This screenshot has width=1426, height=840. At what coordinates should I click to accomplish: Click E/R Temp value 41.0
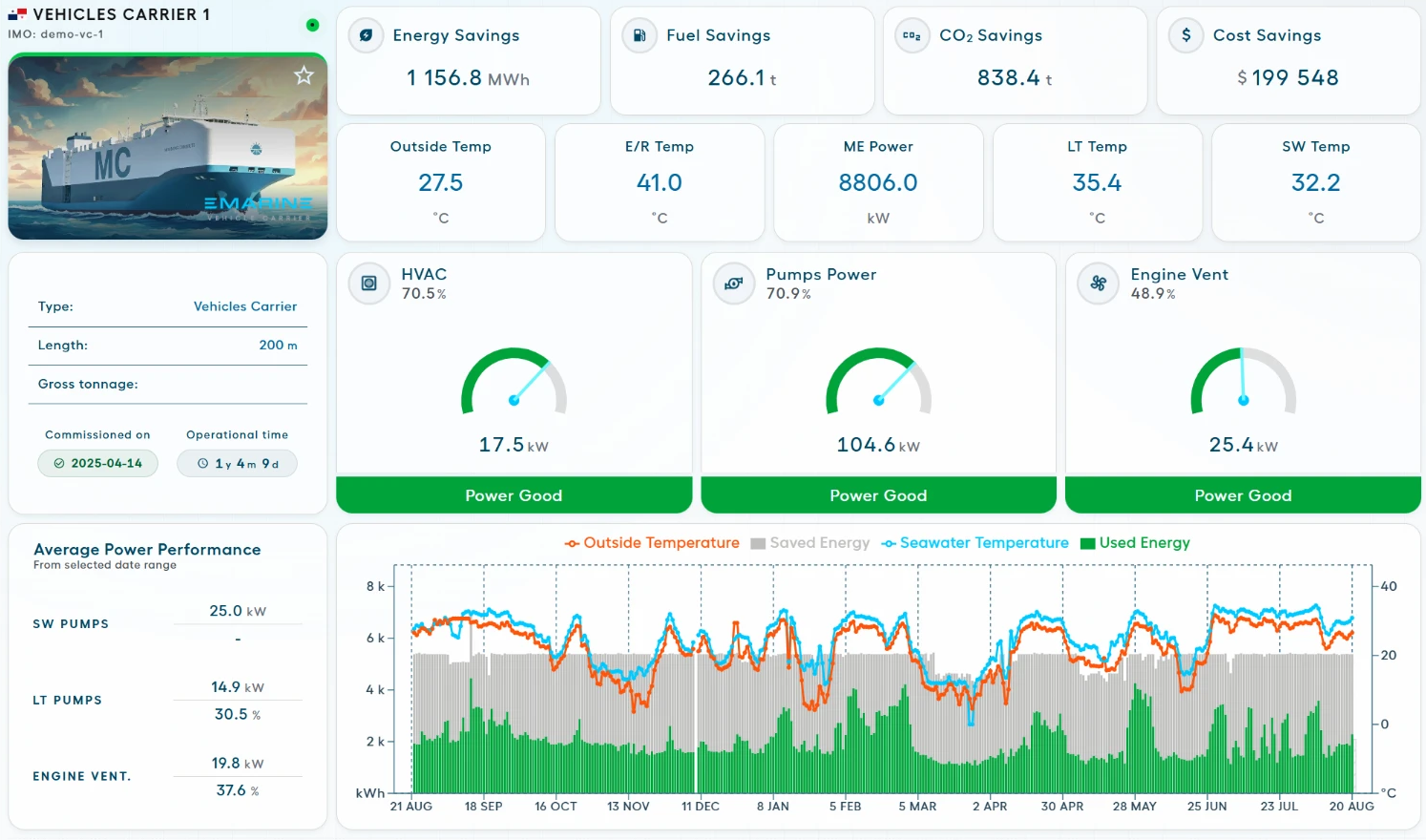(659, 182)
